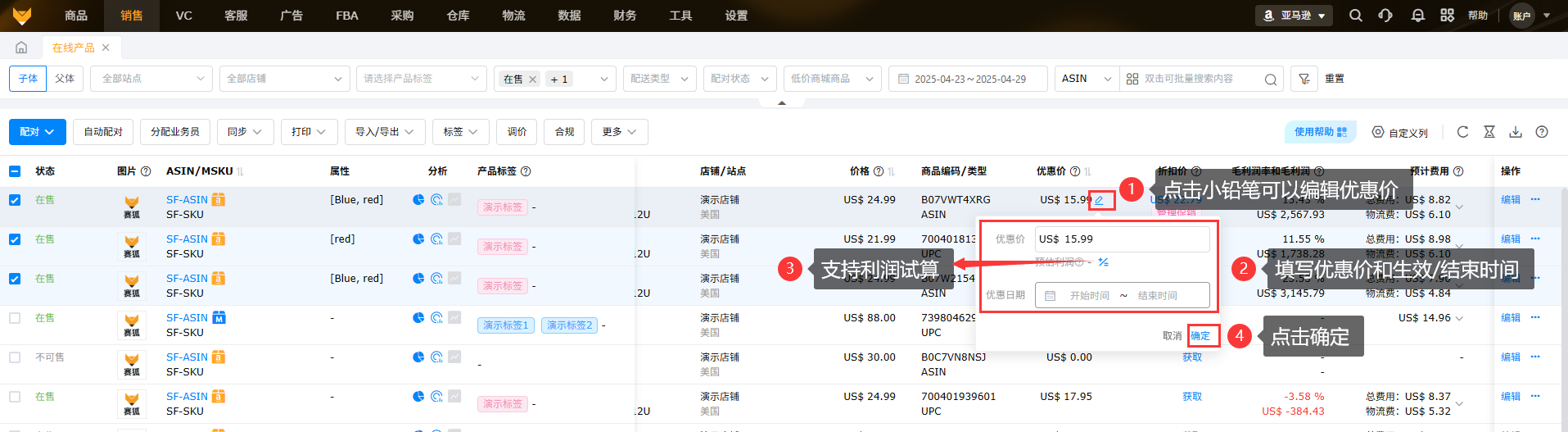
Task: Click the 调价 button
Action: pyautogui.click(x=517, y=132)
